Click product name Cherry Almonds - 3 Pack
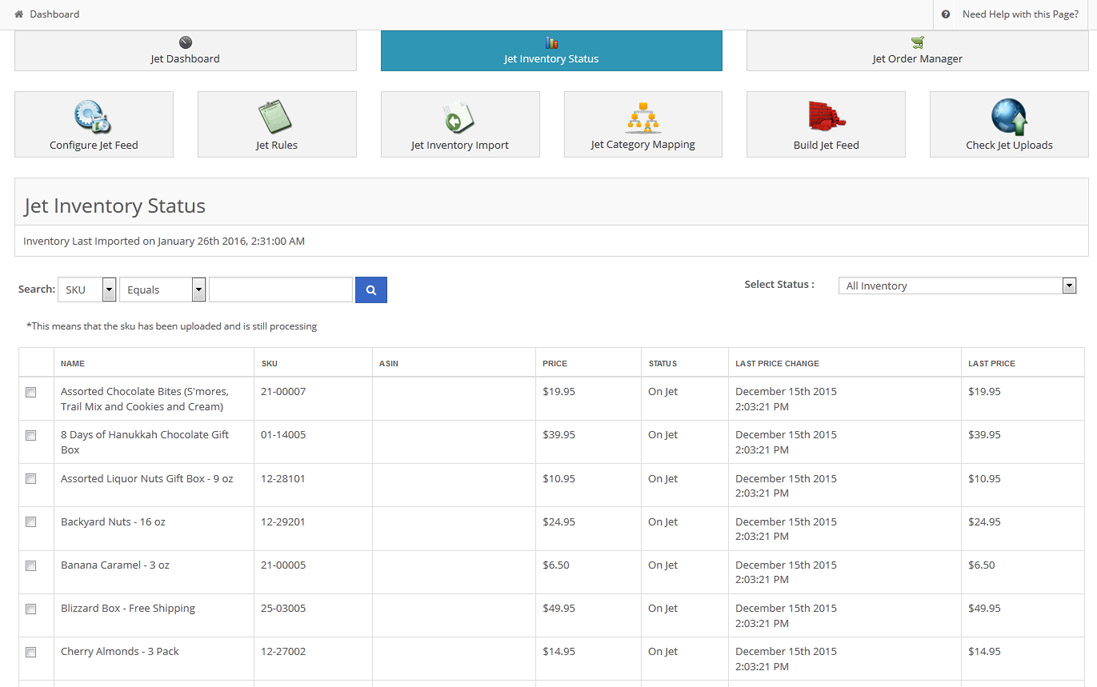This screenshot has height=687, width=1097. coord(120,652)
